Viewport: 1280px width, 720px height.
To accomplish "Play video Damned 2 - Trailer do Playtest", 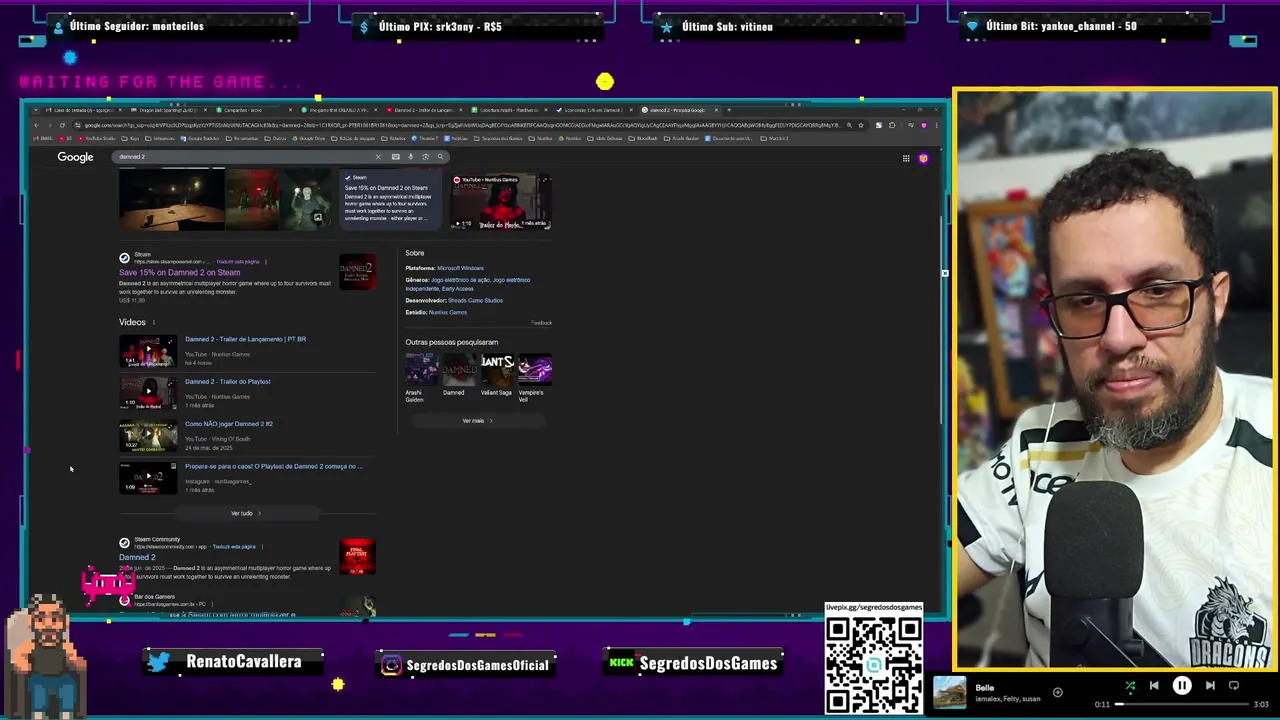I will [x=227, y=381].
